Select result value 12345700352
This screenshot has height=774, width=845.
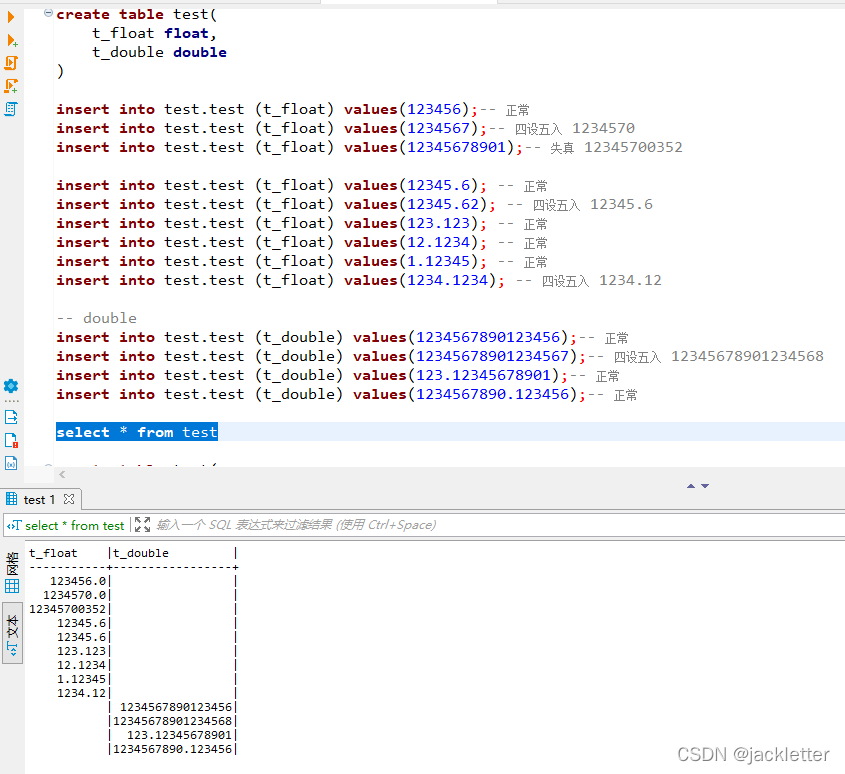[67, 609]
